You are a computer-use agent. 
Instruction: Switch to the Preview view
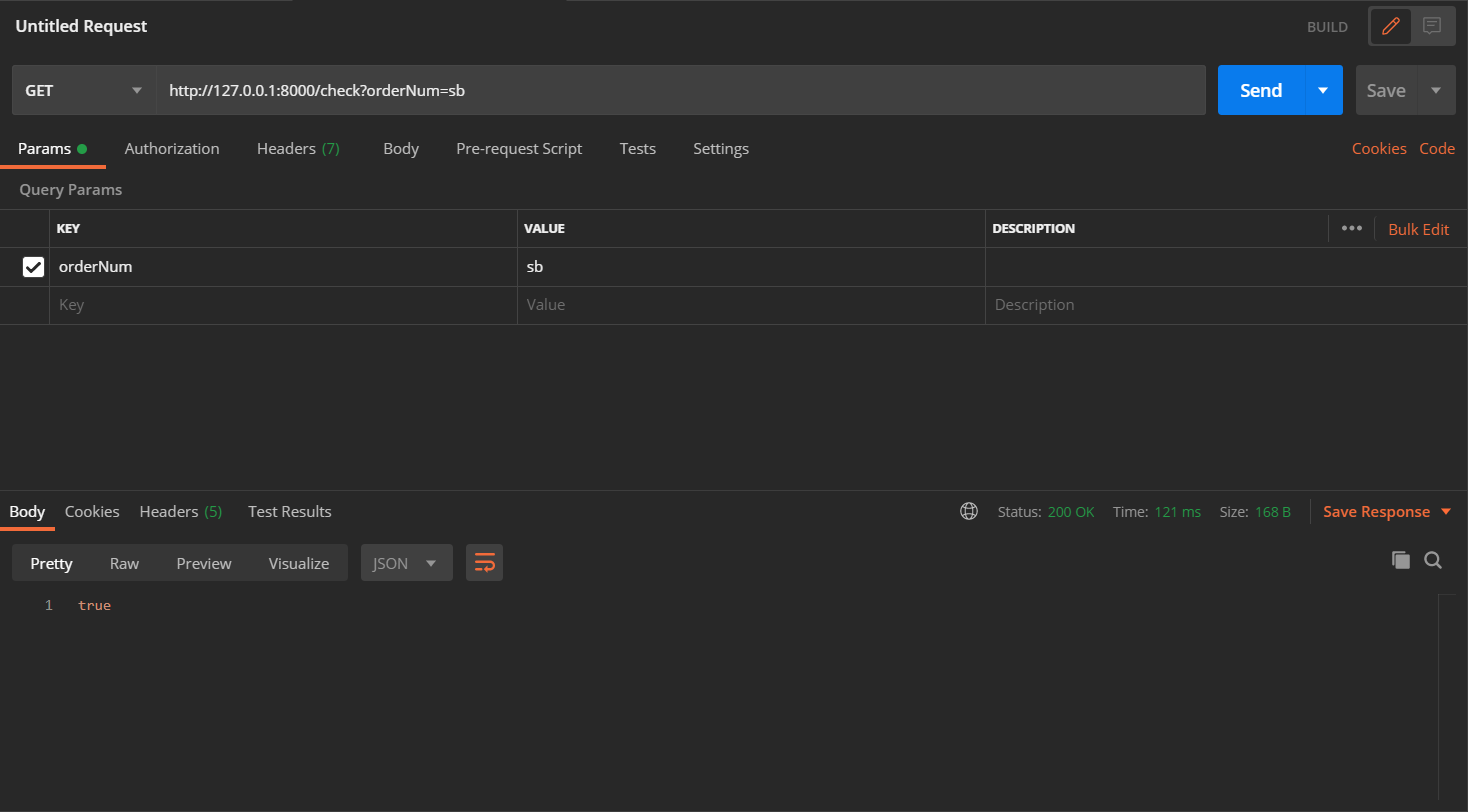(x=204, y=563)
